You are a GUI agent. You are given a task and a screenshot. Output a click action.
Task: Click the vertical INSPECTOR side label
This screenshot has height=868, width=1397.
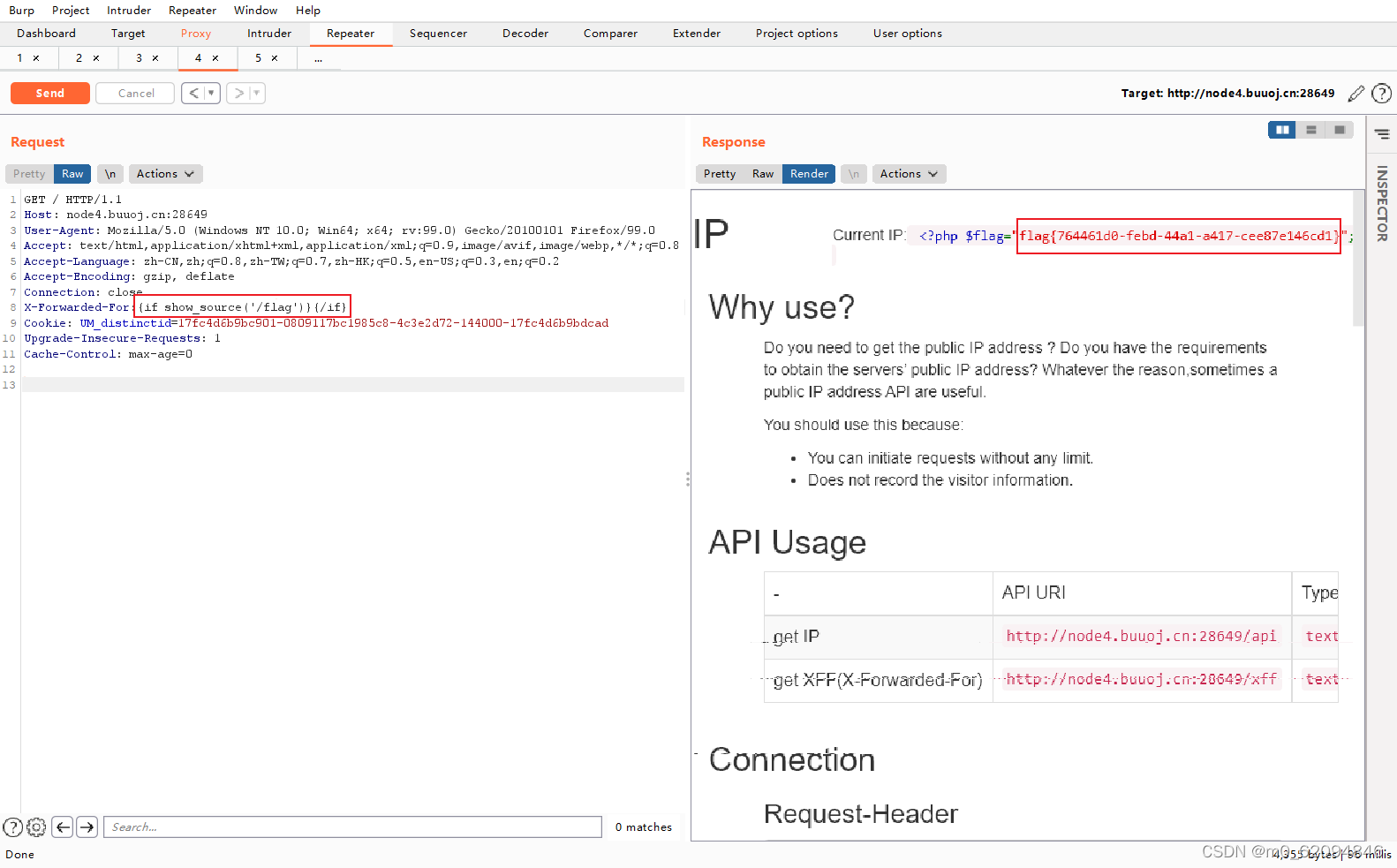coord(1382,204)
